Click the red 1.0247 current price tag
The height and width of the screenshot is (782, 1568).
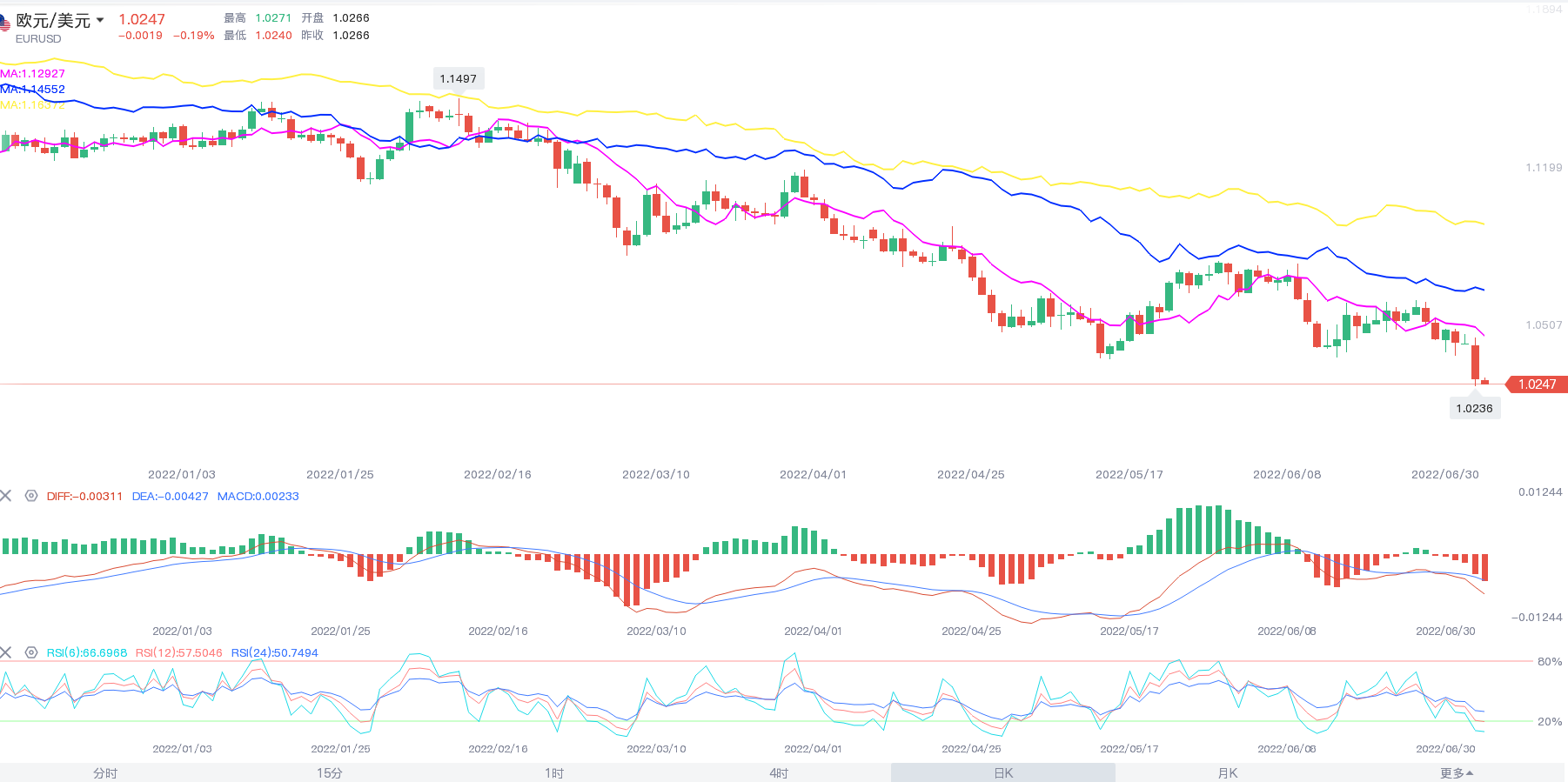click(x=1536, y=384)
